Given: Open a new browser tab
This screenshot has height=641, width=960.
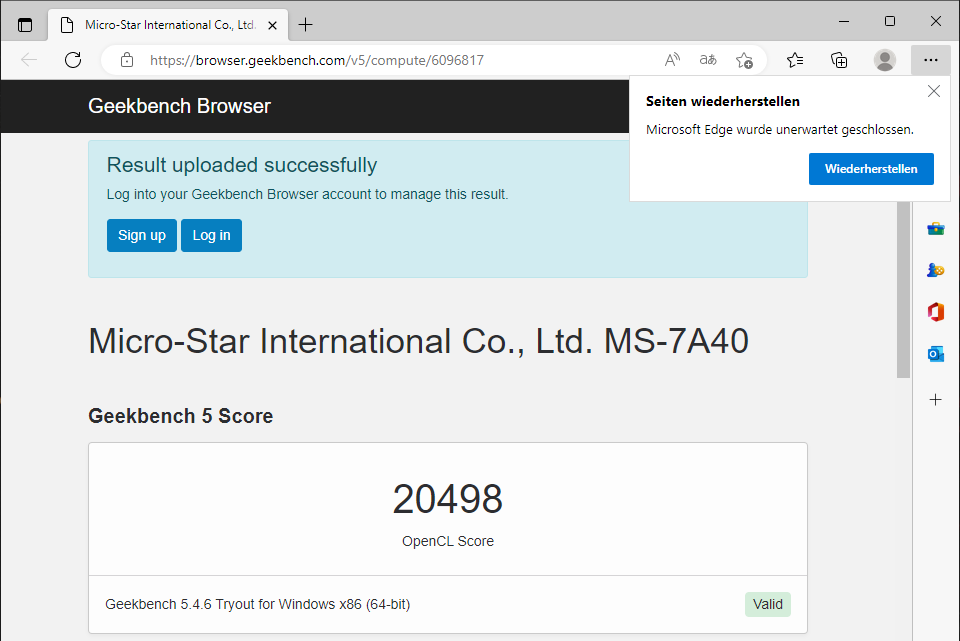Looking at the screenshot, I should (x=306, y=25).
